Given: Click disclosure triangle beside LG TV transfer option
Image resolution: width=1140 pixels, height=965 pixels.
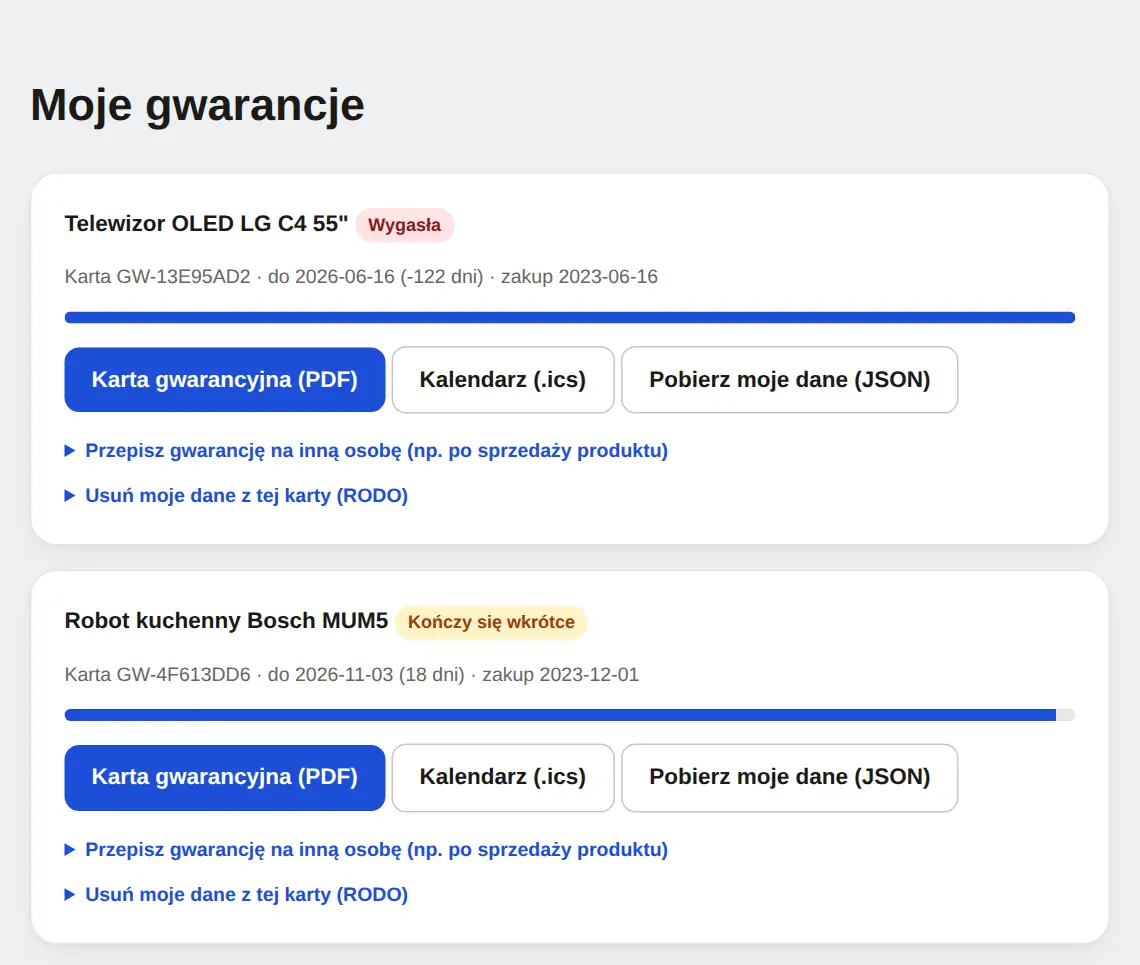Looking at the screenshot, I should [x=70, y=451].
